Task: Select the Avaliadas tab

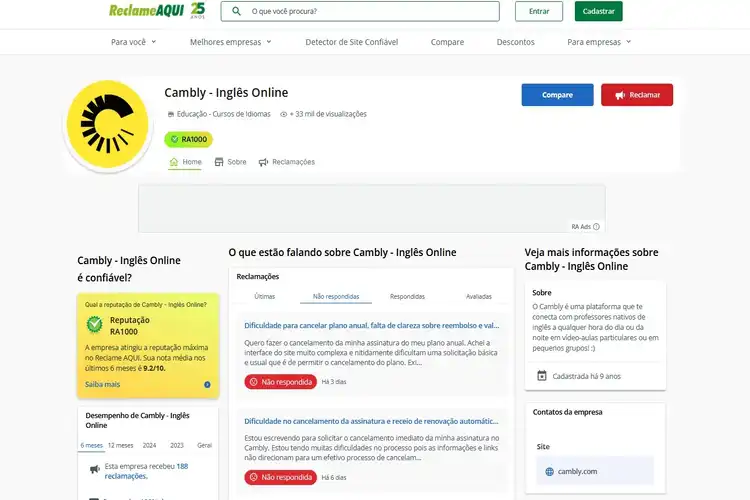Action: click(479, 297)
